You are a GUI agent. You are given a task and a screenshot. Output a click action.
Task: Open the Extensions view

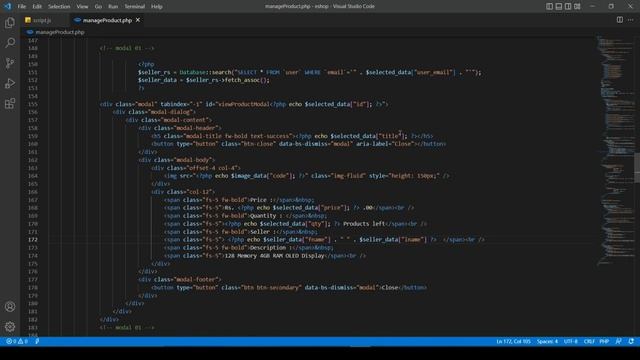(10, 104)
